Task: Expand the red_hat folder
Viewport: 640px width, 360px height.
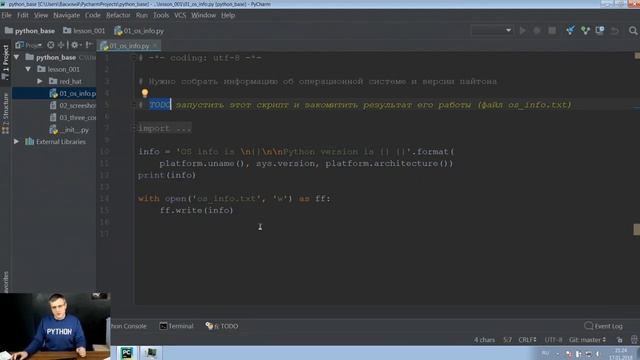Action: 40,81
